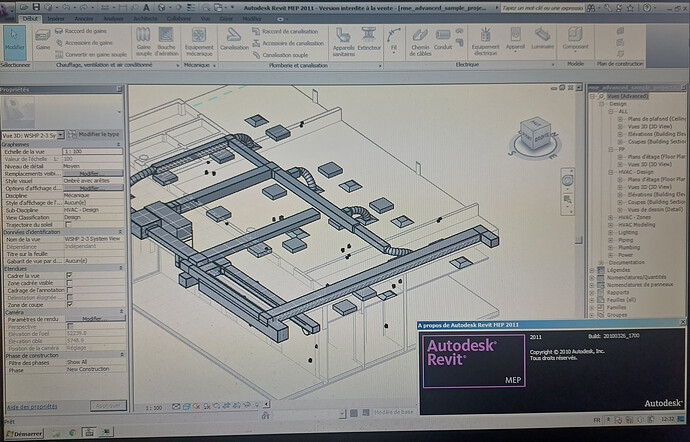Viewport: 690px width, 442px height.
Task: Select the Composant tool
Action: (575, 40)
